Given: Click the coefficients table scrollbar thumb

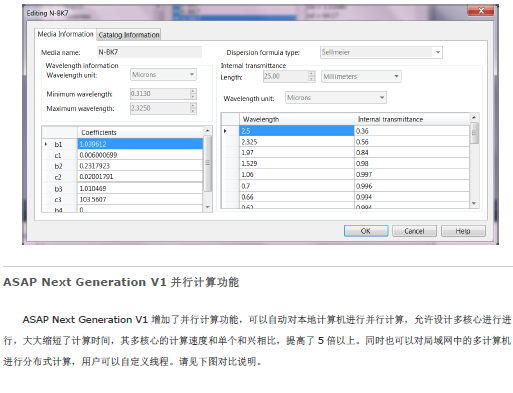Looking at the screenshot, I should 207,163.
